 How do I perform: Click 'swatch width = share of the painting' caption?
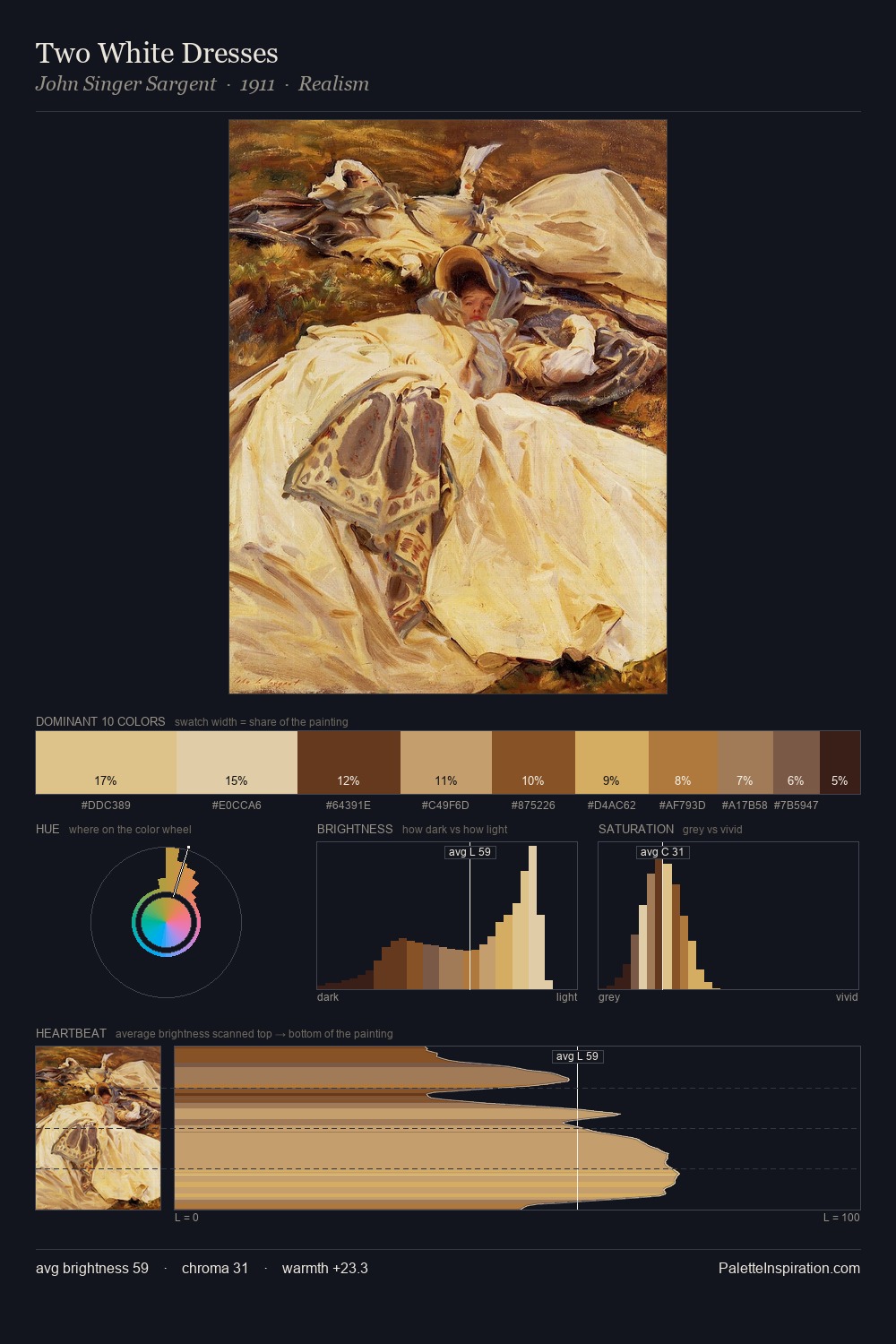pos(262,722)
